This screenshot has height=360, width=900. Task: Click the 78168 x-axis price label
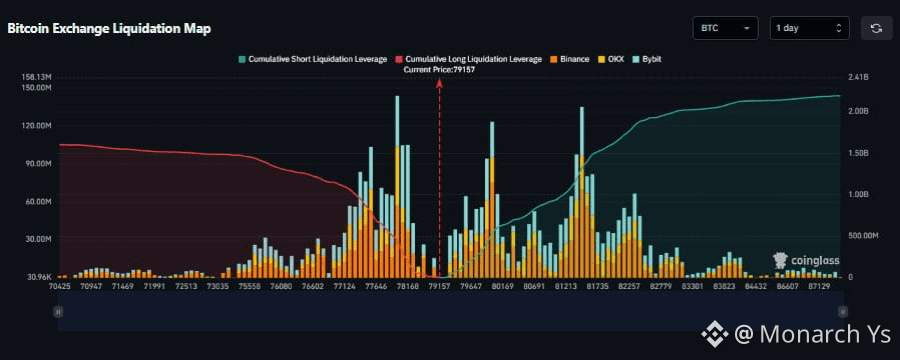tap(408, 285)
